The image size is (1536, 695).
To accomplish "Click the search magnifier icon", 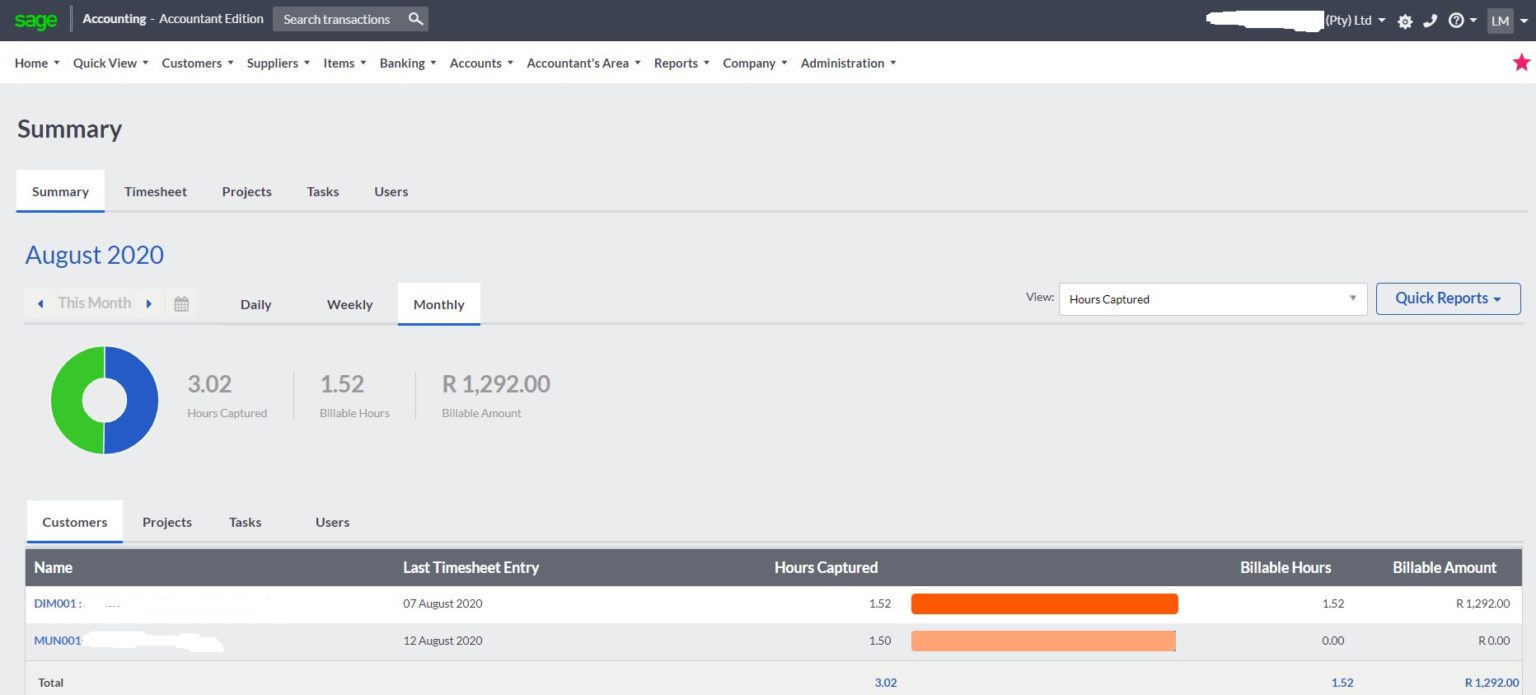I will [416, 18].
